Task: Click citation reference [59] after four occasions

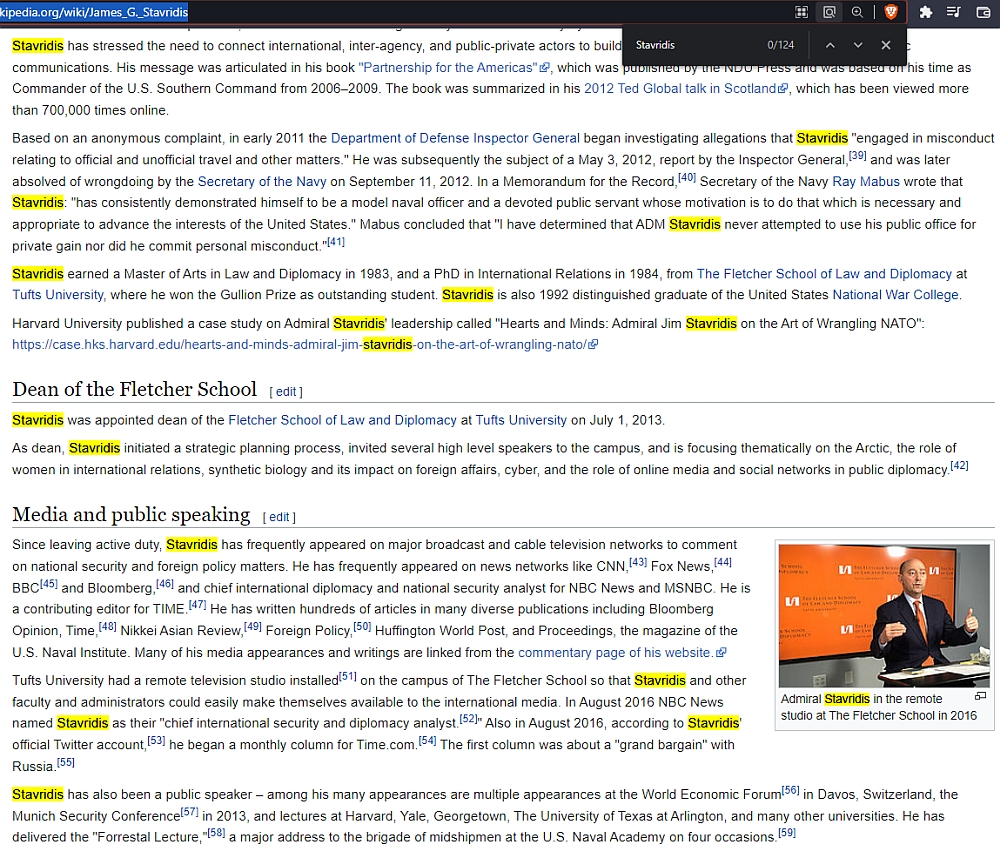Action: [x=787, y=832]
